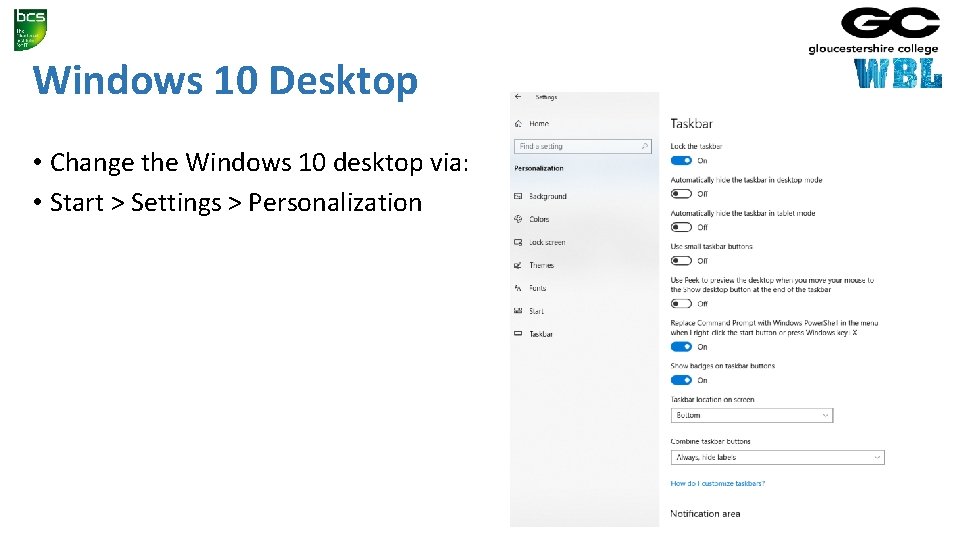Enable Use Peek to preview desktop switch
The height and width of the screenshot is (540, 960).
click(x=681, y=304)
